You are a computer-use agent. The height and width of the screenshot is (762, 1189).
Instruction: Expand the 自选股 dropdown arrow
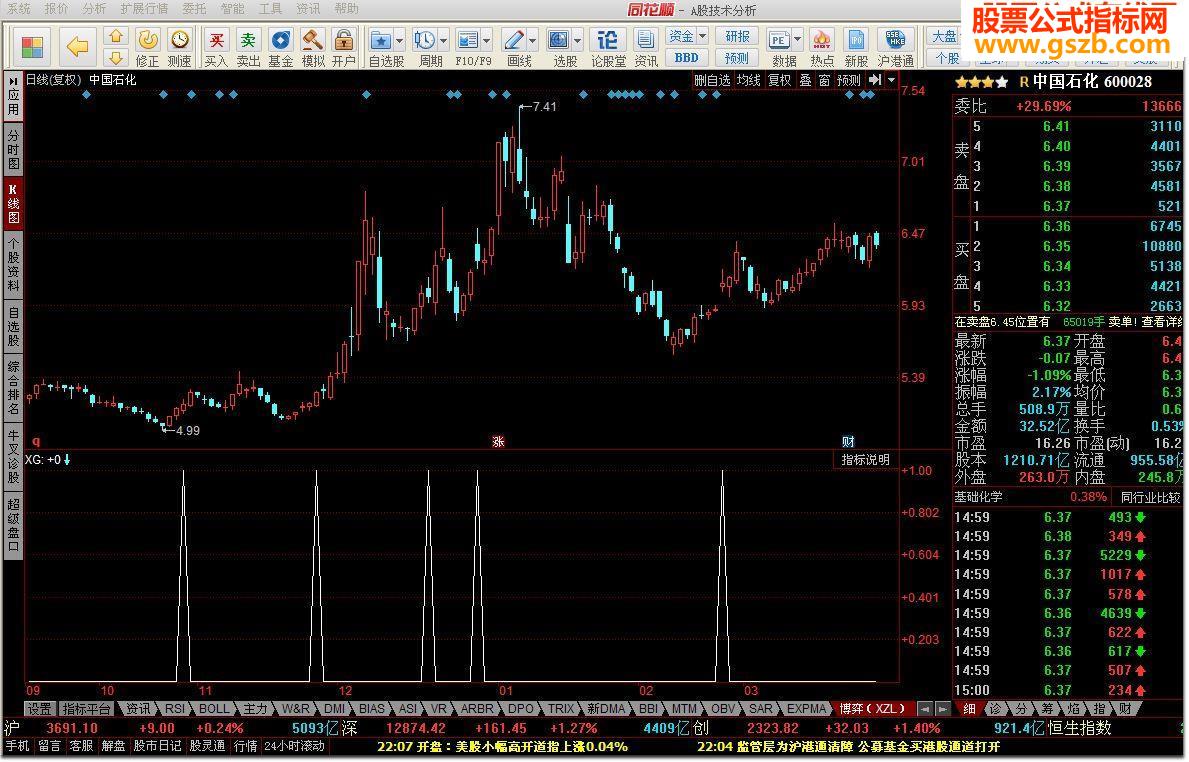click(x=400, y=40)
